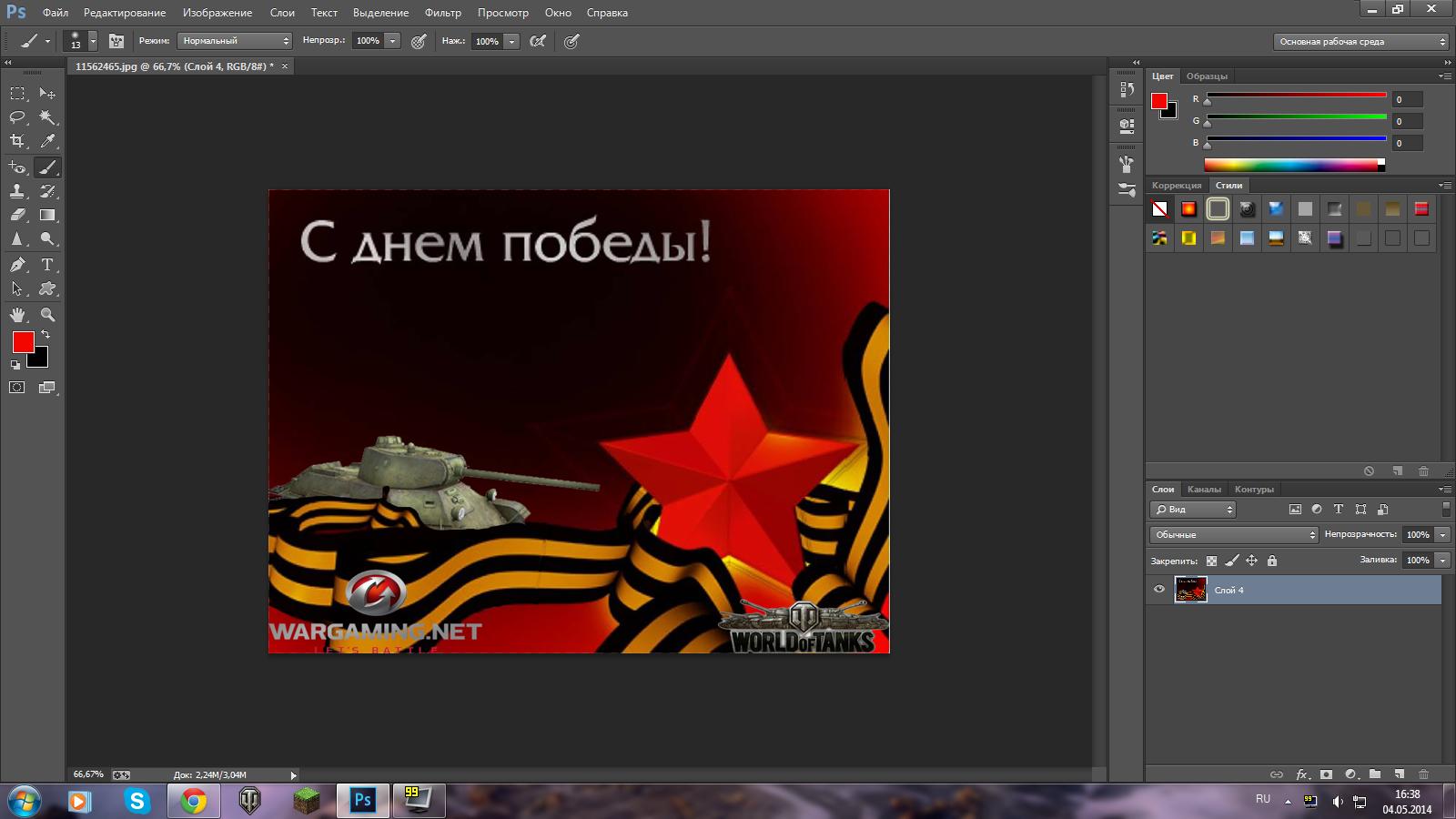Viewport: 1456px width, 819px height.
Task: Select the Move tool
Action: [47, 93]
